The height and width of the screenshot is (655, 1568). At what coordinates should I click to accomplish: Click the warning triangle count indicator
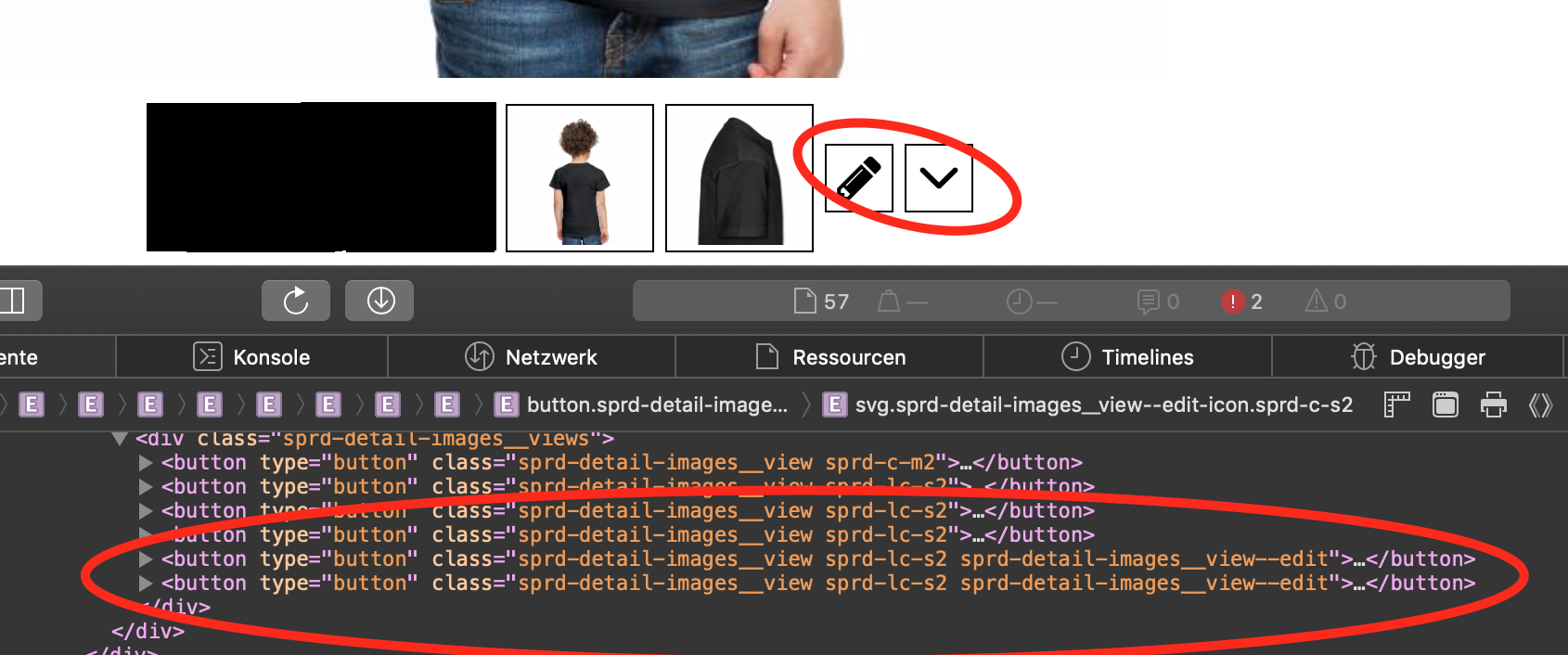pyautogui.click(x=1325, y=302)
